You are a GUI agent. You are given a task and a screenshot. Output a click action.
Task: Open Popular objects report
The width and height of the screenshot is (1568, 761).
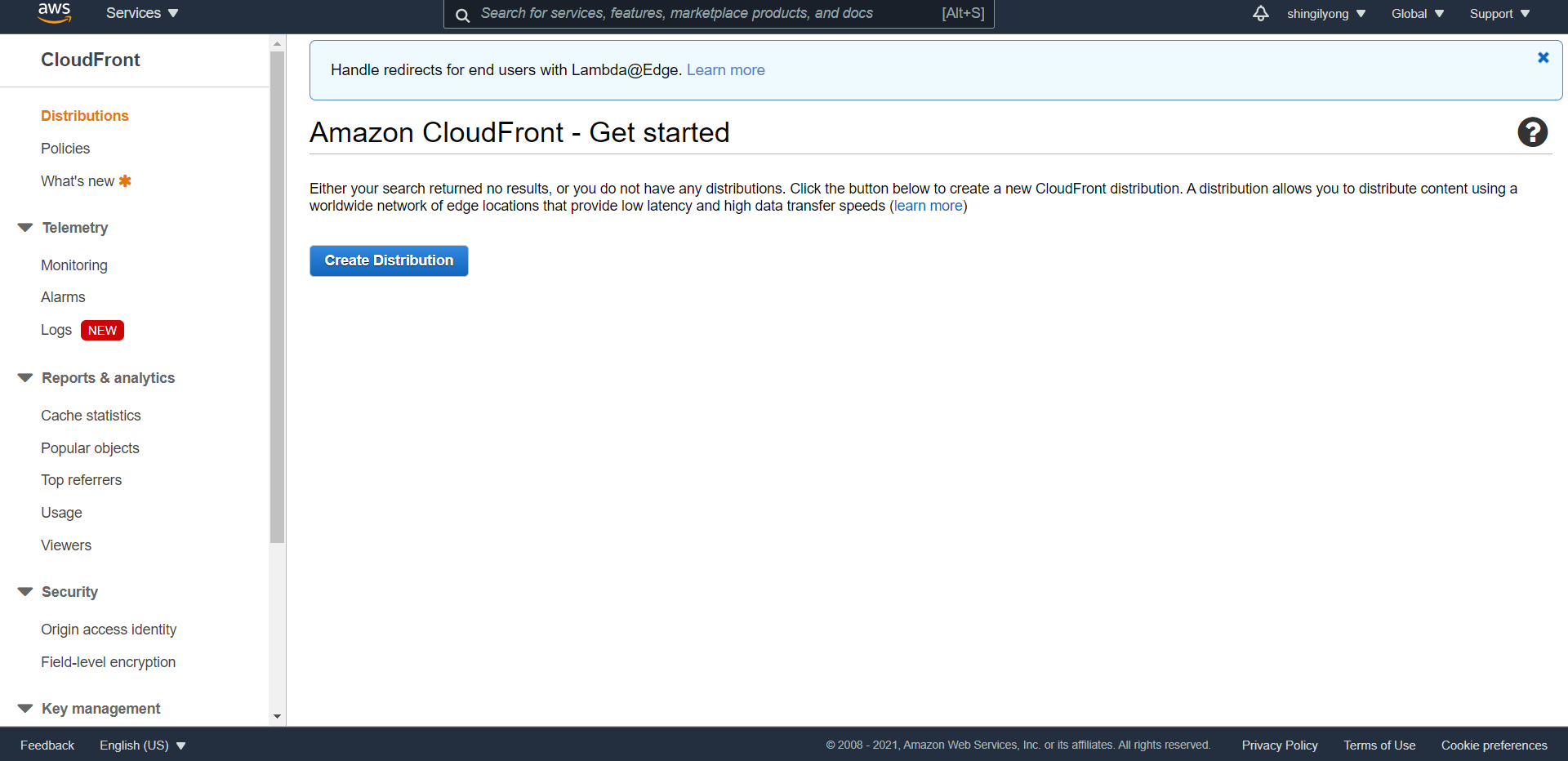click(x=90, y=448)
